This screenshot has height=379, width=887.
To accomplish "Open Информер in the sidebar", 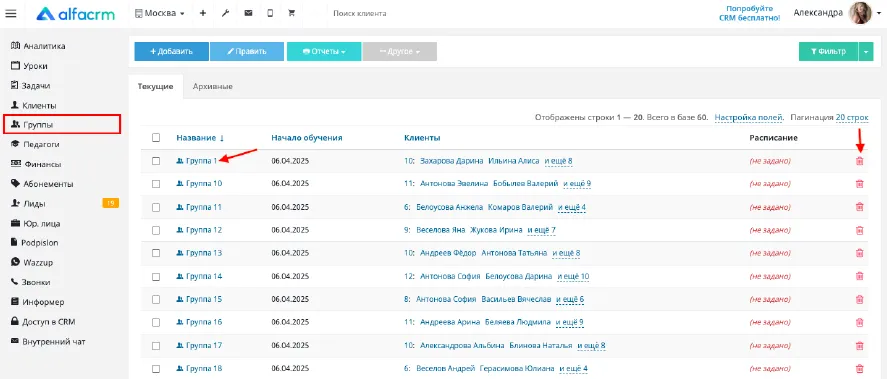I will [x=37, y=302].
